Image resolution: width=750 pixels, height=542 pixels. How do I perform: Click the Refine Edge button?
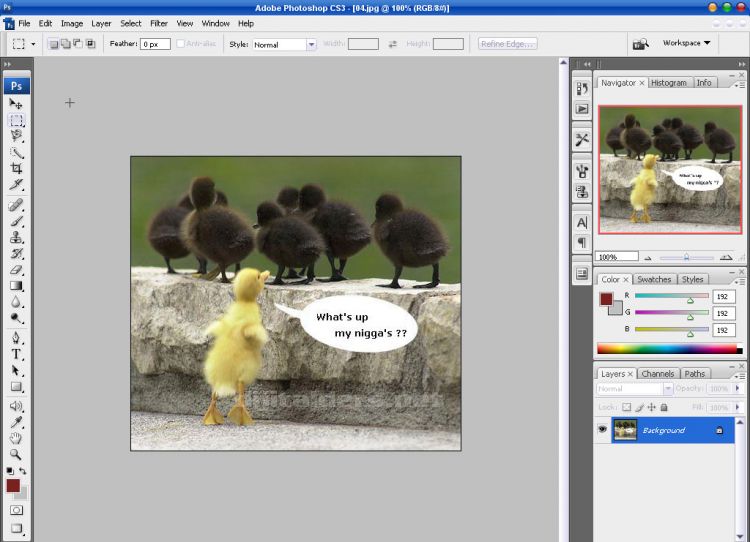pos(507,44)
